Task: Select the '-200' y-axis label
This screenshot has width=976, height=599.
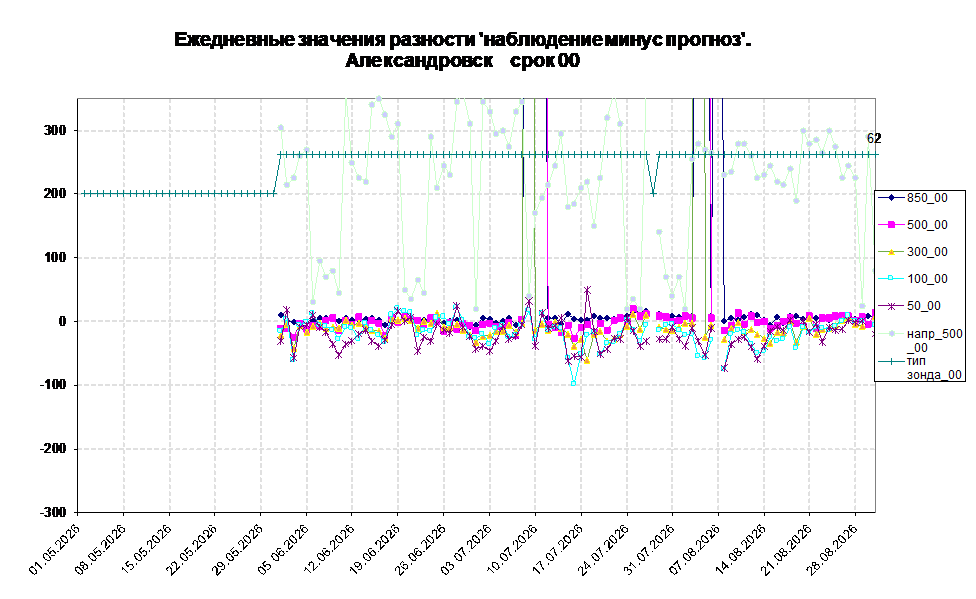Action: coord(52,448)
